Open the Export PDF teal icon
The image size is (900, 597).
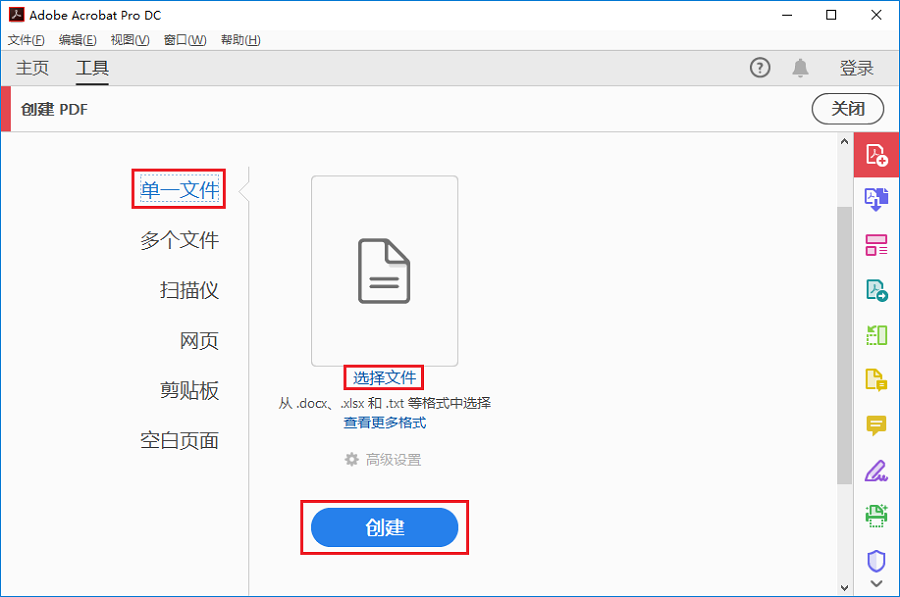coord(876,290)
